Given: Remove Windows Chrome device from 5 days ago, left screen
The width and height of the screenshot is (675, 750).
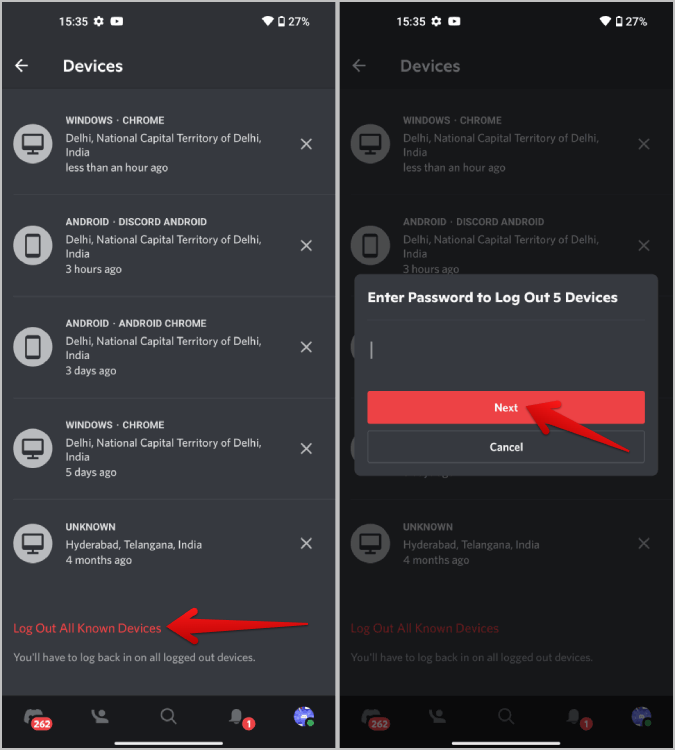Looking at the screenshot, I should click(x=306, y=449).
